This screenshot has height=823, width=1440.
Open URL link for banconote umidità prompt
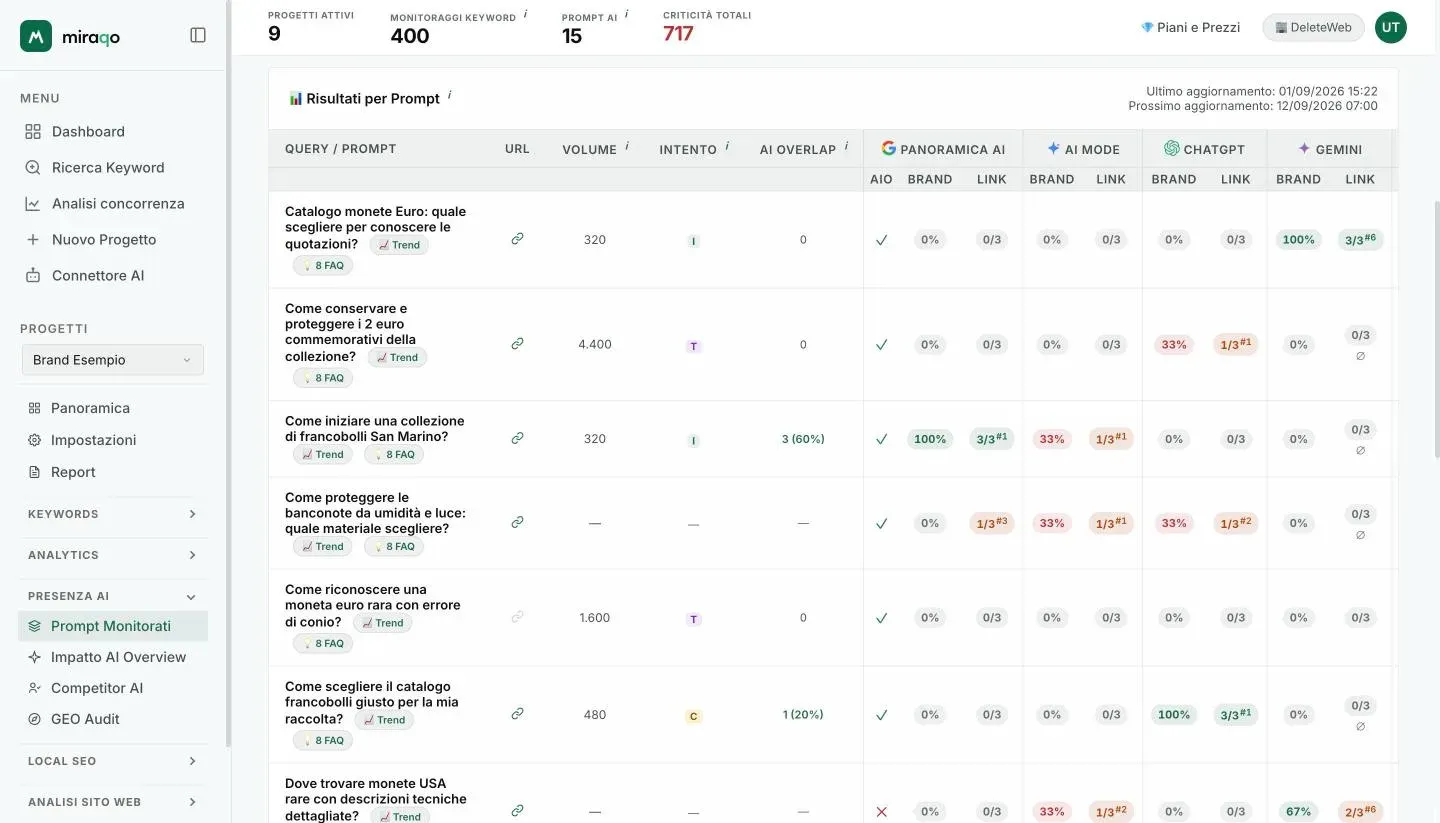[517, 522]
